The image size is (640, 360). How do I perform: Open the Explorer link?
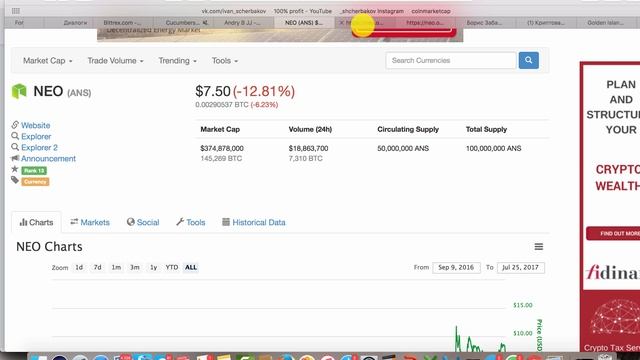(36, 136)
